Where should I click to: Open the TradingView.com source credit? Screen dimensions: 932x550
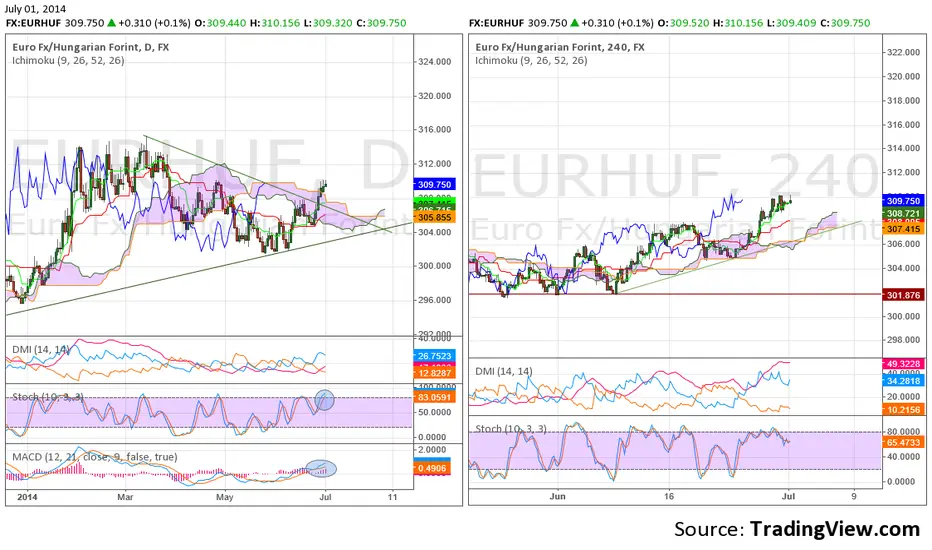pyautogui.click(x=835, y=529)
